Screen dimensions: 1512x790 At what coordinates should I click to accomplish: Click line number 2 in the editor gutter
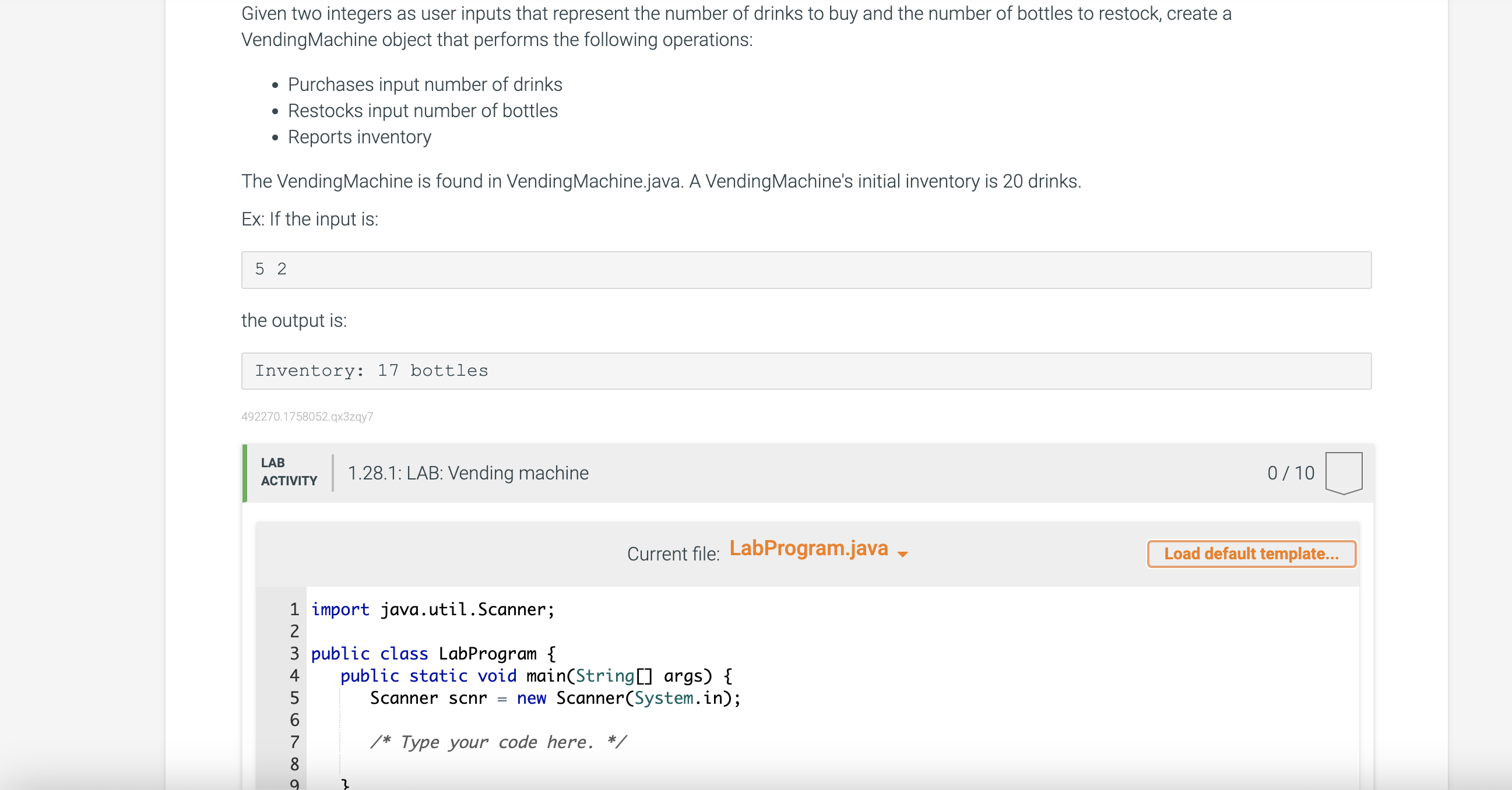coord(294,631)
